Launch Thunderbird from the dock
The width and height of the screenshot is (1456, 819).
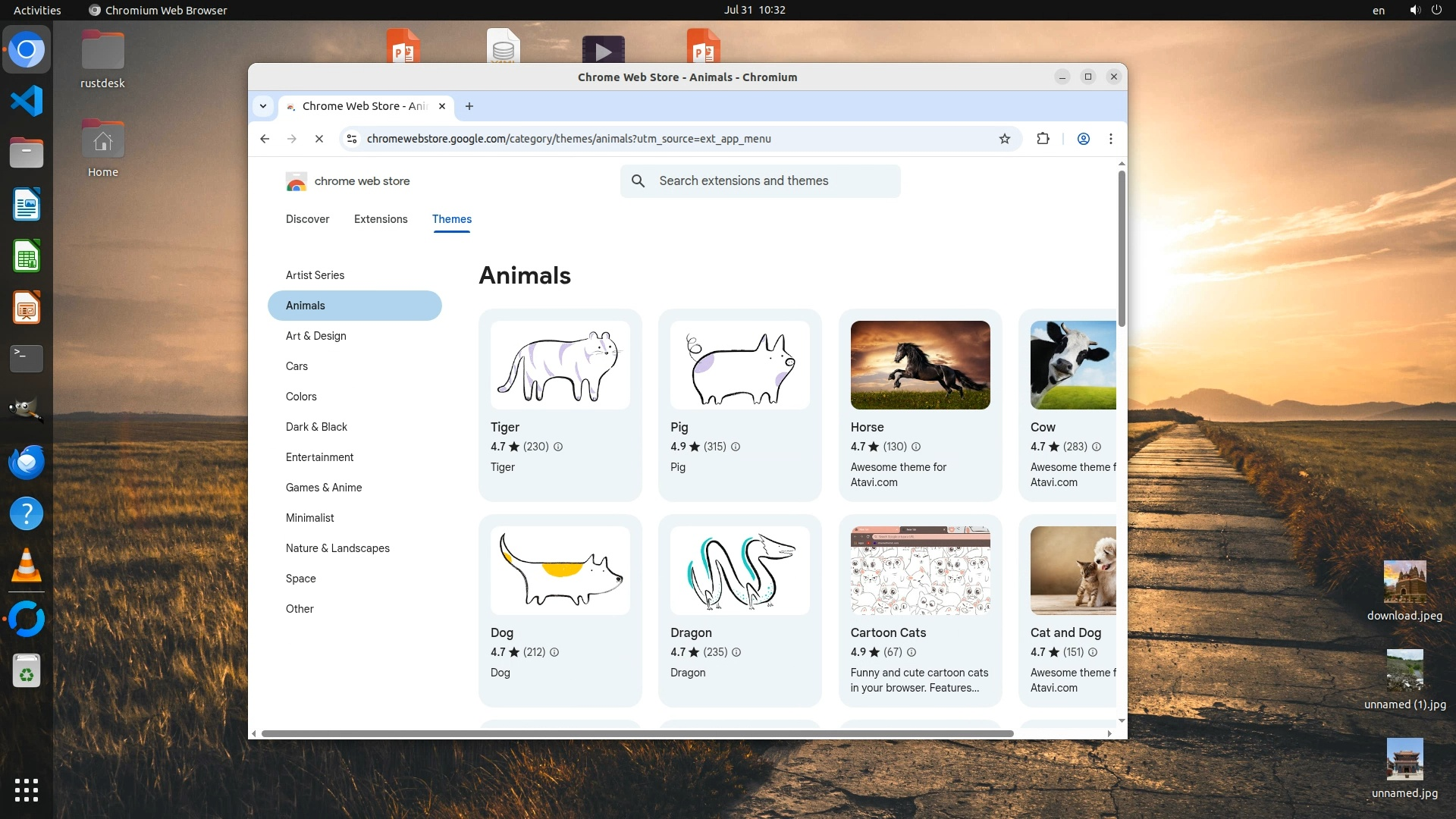tap(27, 463)
